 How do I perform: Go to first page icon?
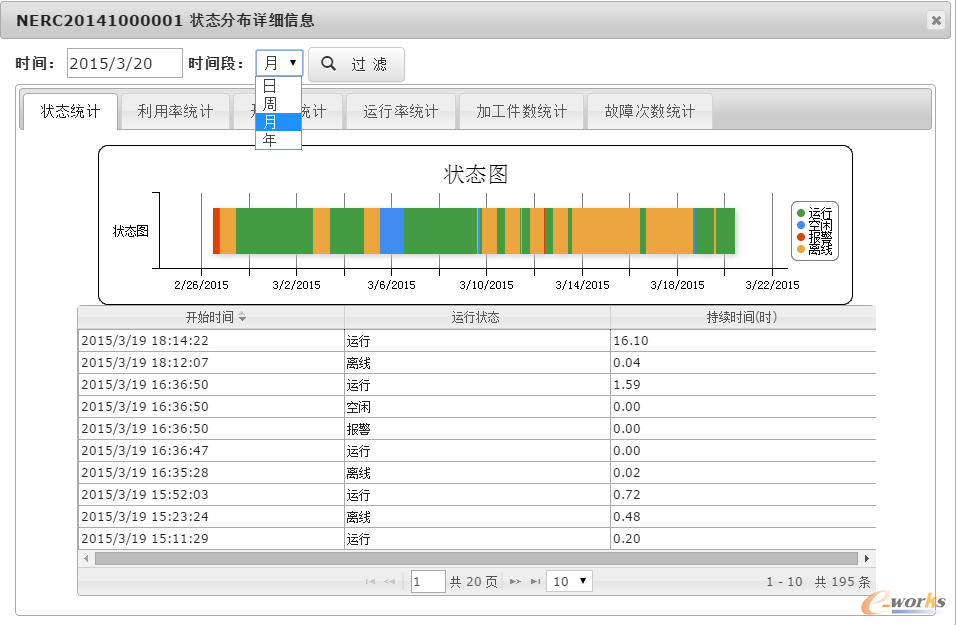coord(370,582)
